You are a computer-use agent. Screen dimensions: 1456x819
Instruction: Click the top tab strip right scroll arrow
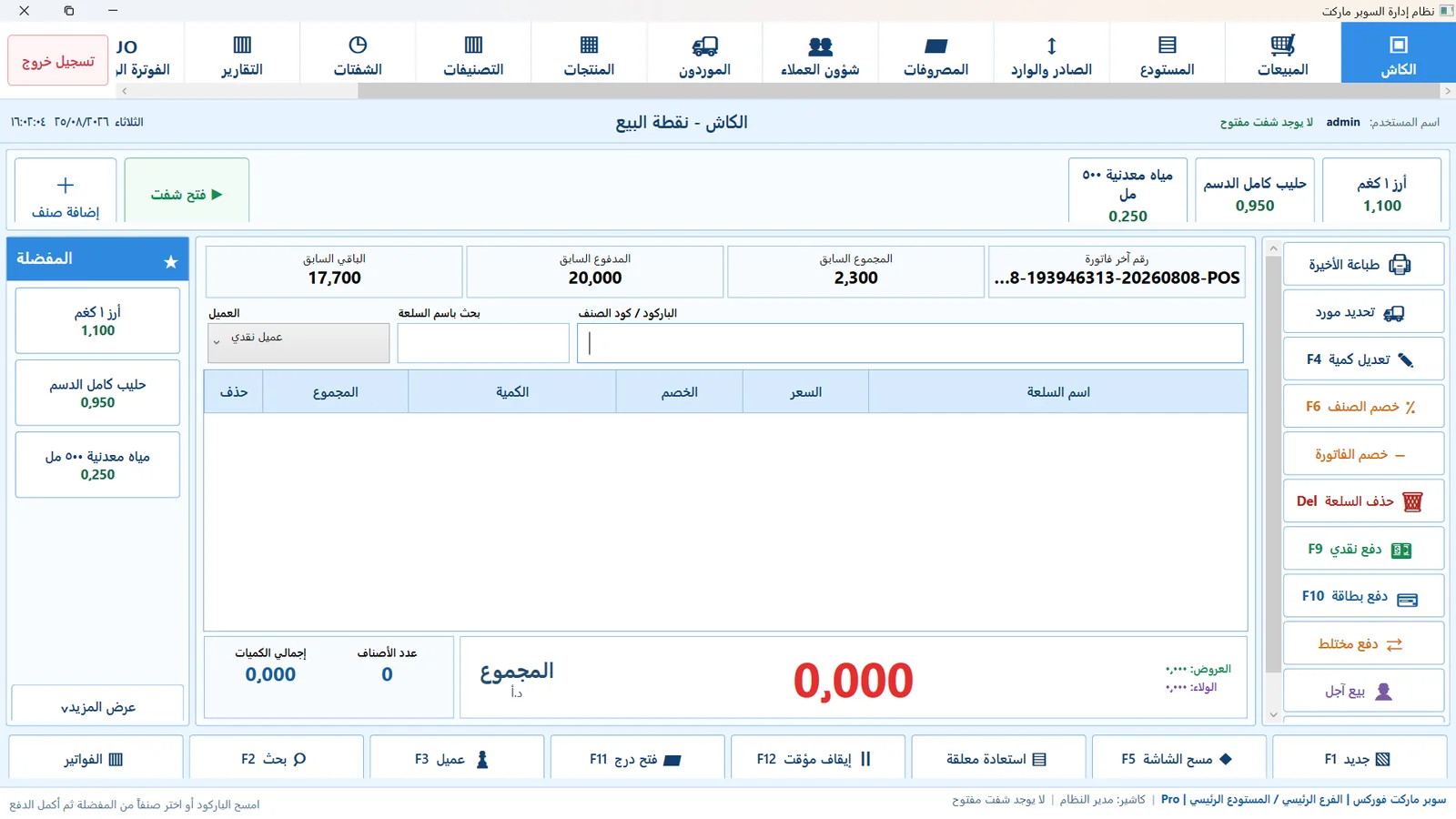(x=1447, y=91)
